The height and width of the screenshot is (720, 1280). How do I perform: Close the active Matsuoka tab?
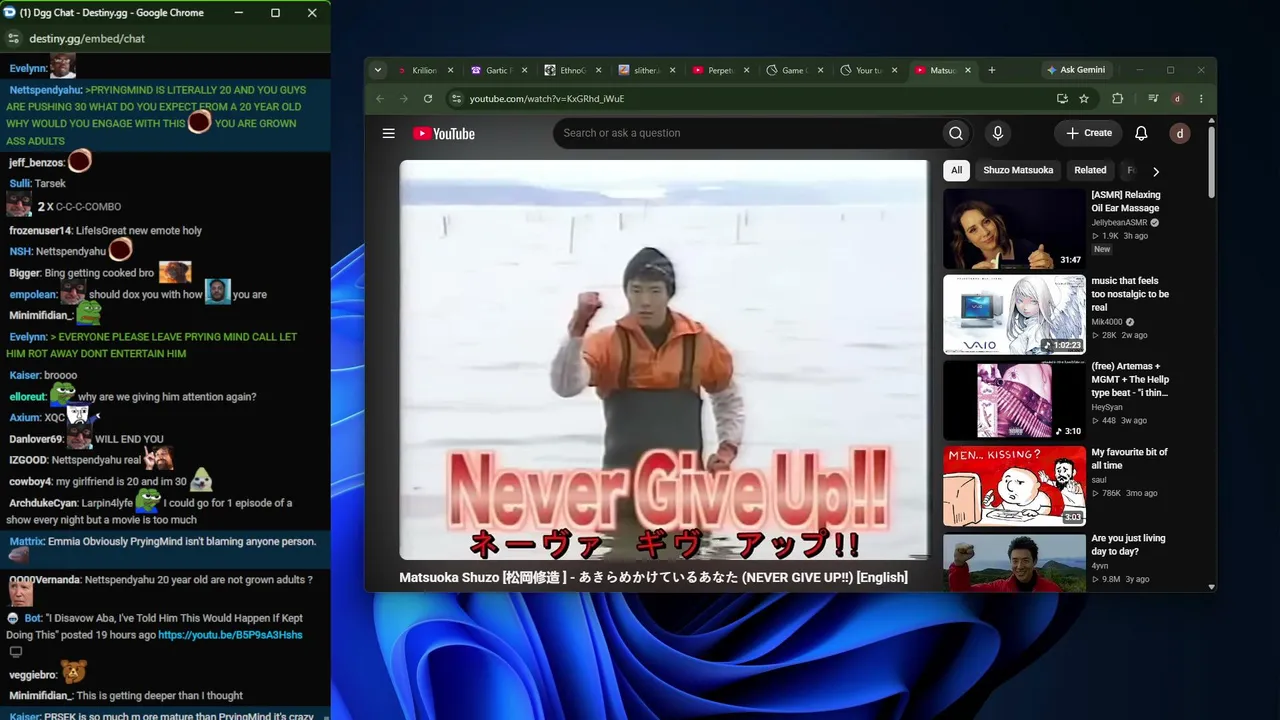[968, 70]
